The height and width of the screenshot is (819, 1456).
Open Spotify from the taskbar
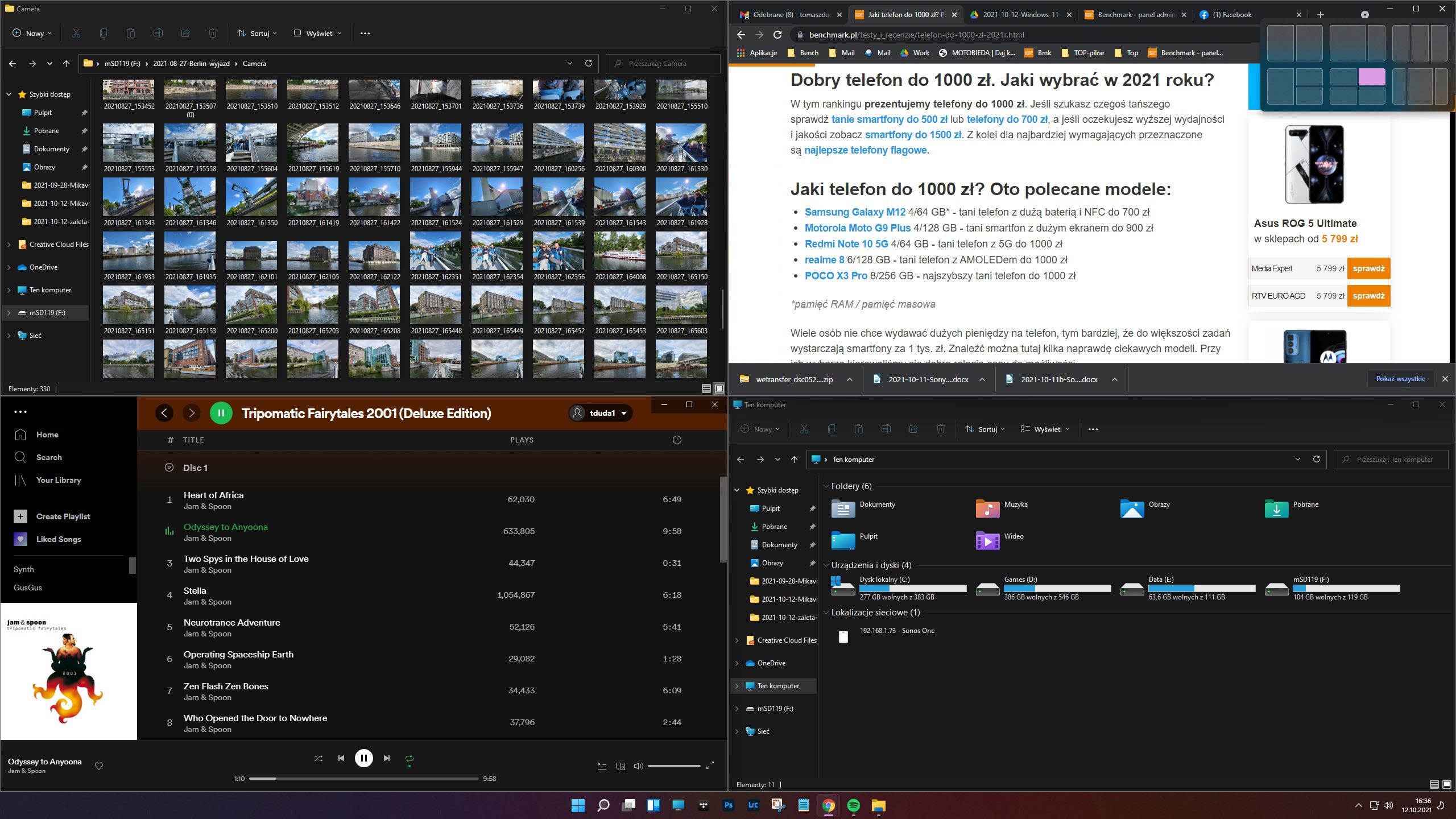(853, 805)
